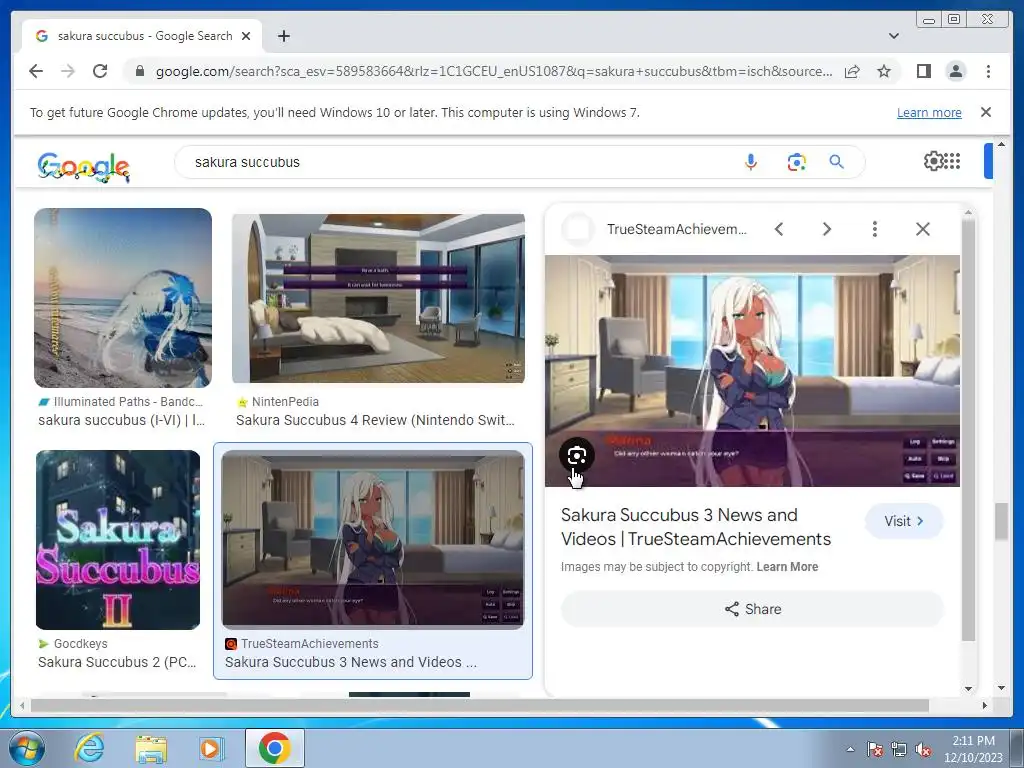Open preview title Sakura Succubus 3 News
This screenshot has width=1024, height=768.
(x=696, y=527)
